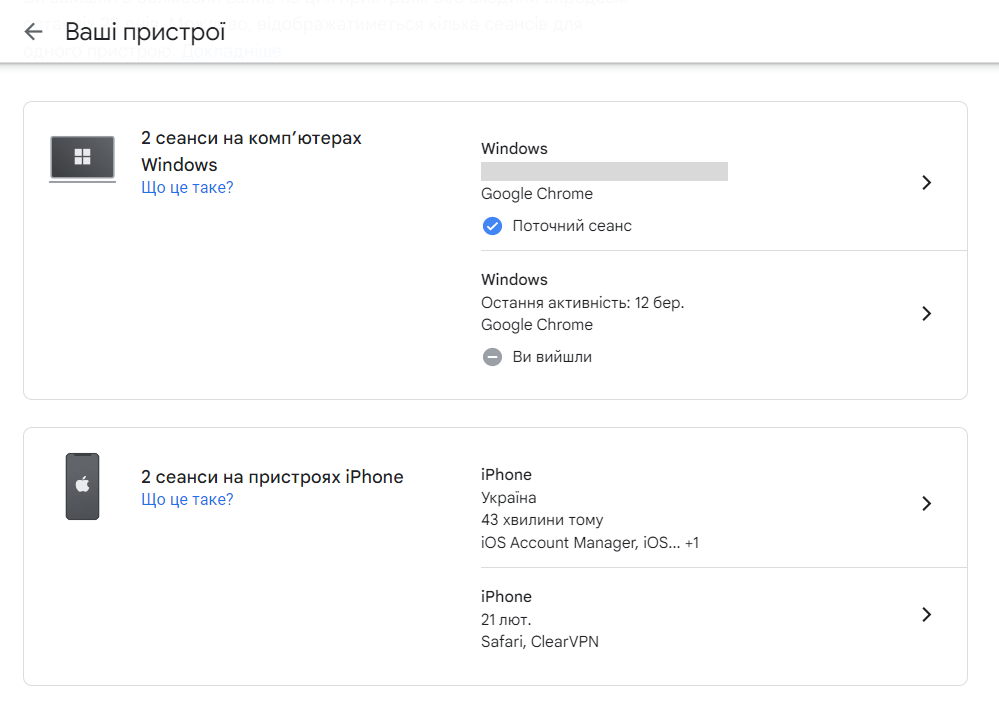The image size is (999, 705).
Task: Click the greyed-out device name under Windows
Action: [x=604, y=171]
